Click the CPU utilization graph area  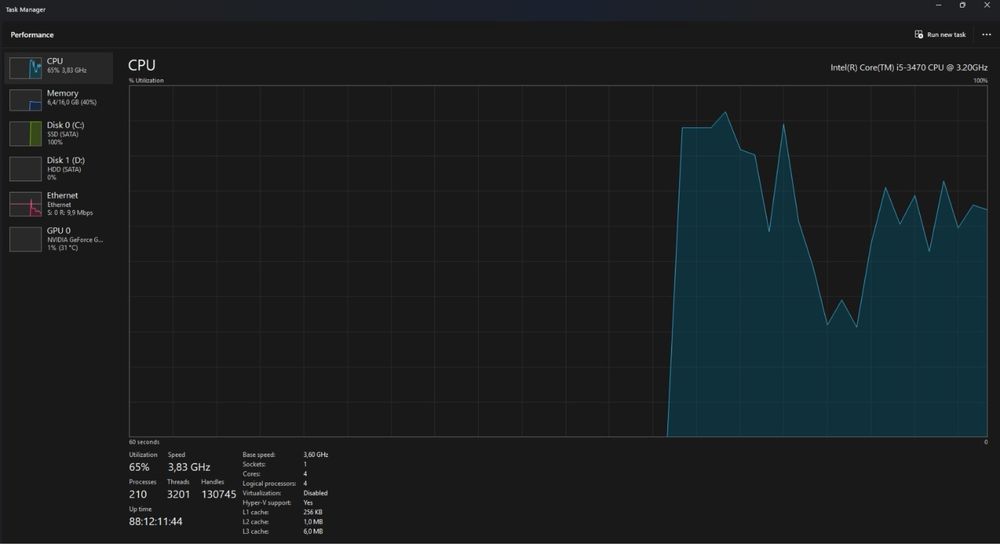[x=558, y=261]
